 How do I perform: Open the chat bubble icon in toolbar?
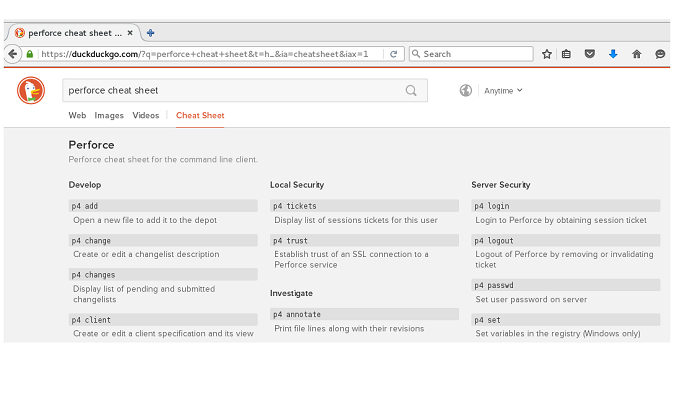(x=660, y=54)
